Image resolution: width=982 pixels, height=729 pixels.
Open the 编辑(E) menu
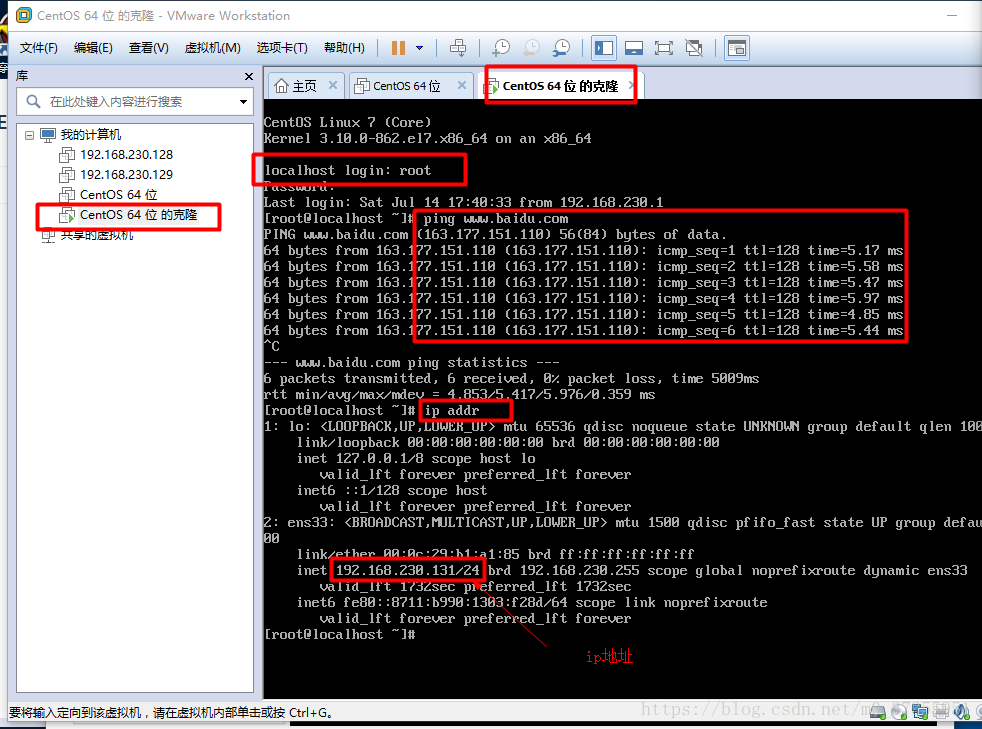click(93, 48)
